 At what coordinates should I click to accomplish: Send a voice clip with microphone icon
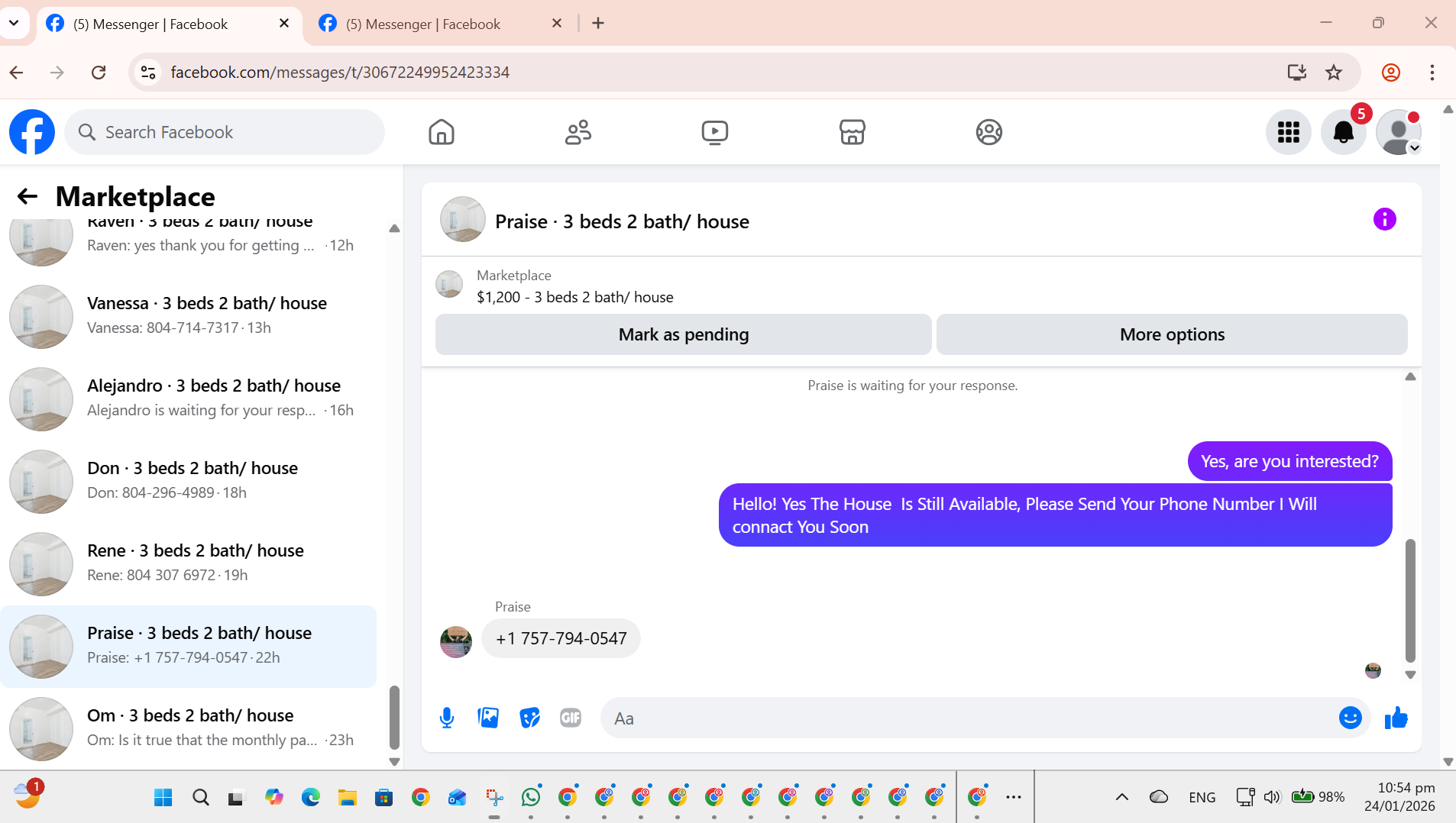pos(447,718)
